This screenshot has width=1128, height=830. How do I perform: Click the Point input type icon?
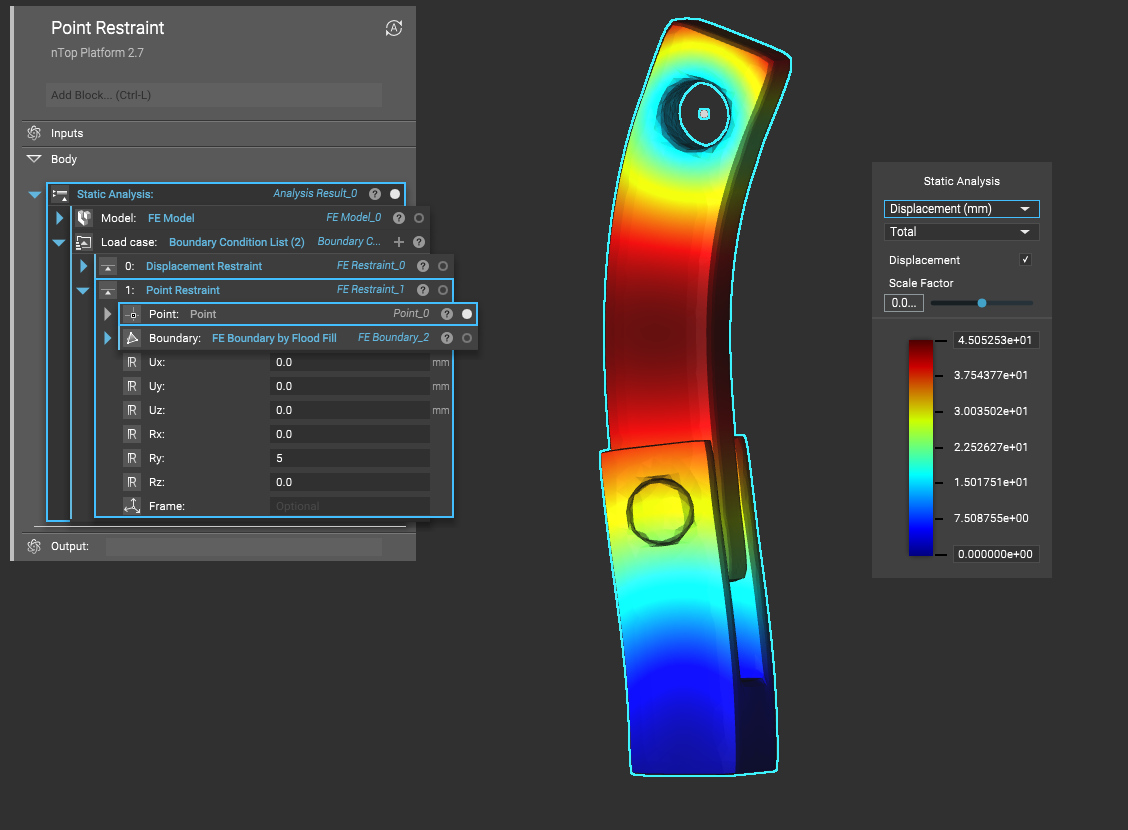coord(132,314)
